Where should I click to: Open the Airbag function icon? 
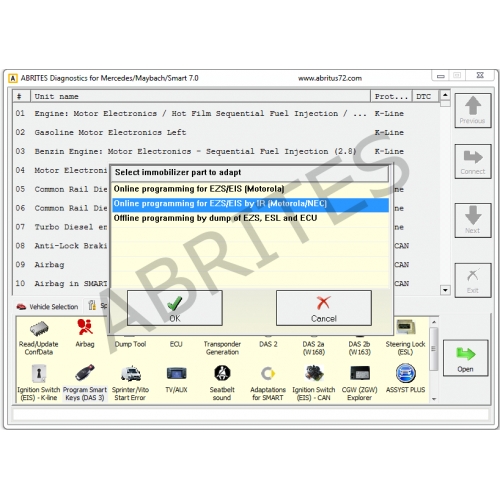(85, 334)
